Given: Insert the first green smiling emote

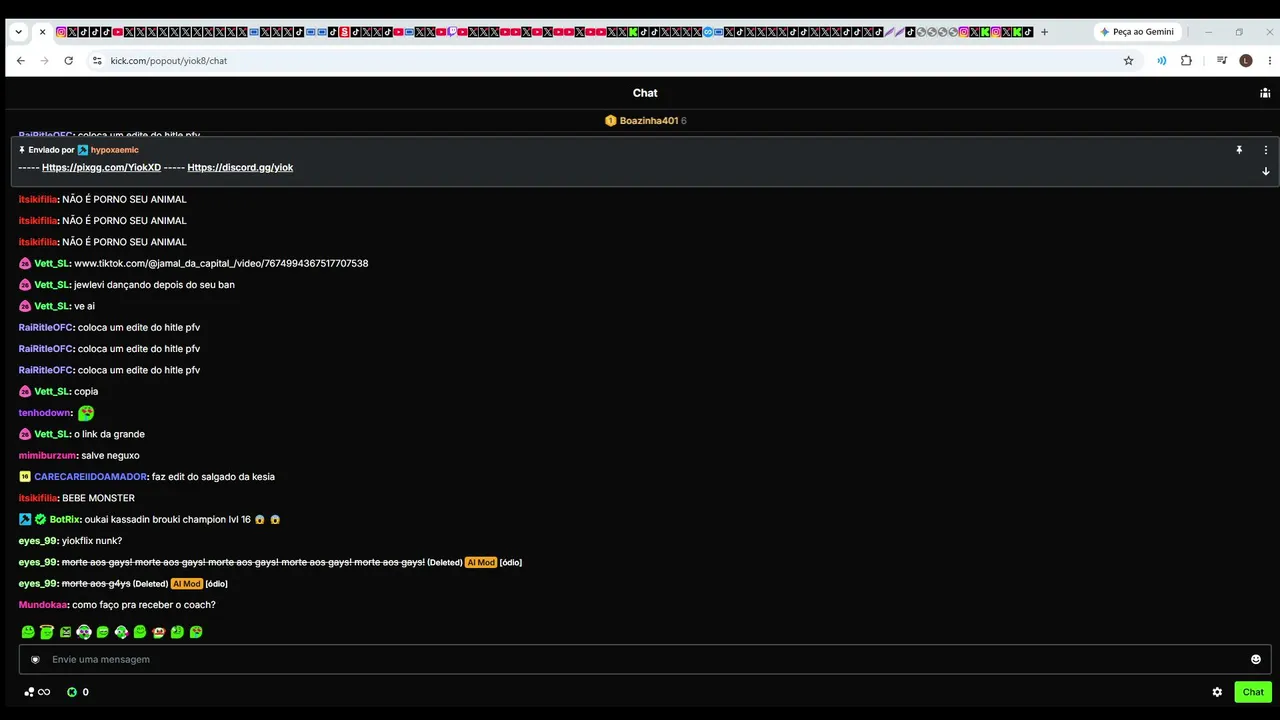Looking at the screenshot, I should [x=28, y=632].
